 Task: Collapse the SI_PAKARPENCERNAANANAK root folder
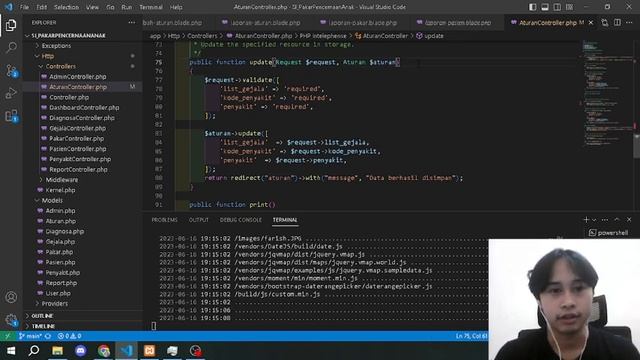point(68,36)
